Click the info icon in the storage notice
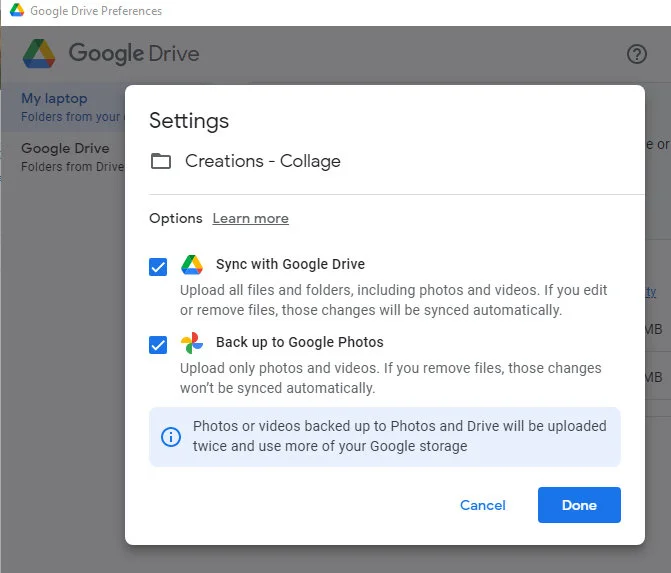This screenshot has width=671, height=573. 171,437
